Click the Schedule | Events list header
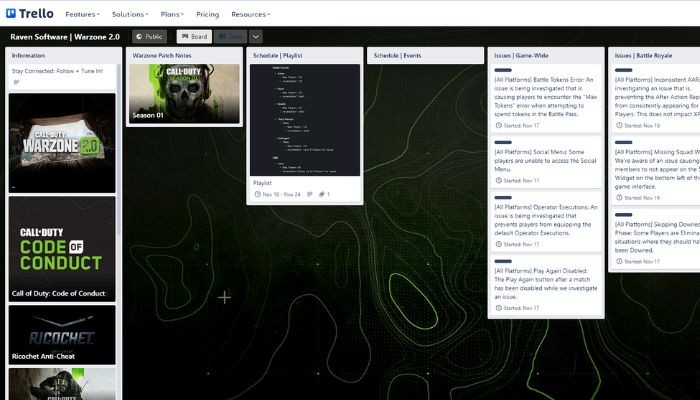The width and height of the screenshot is (700, 400). tap(397, 55)
